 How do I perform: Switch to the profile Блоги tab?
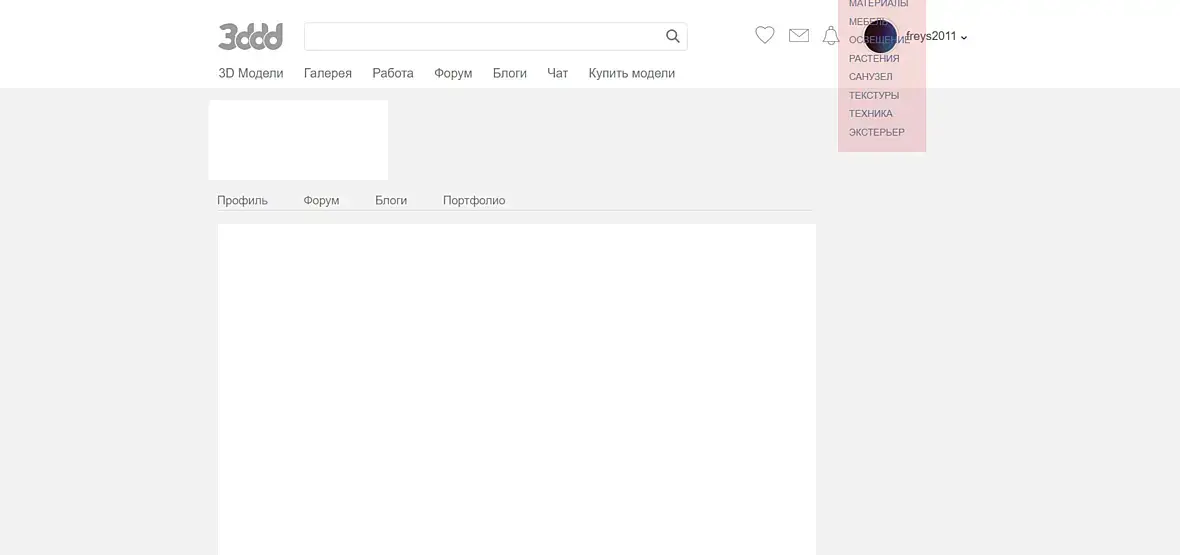pyautogui.click(x=391, y=200)
